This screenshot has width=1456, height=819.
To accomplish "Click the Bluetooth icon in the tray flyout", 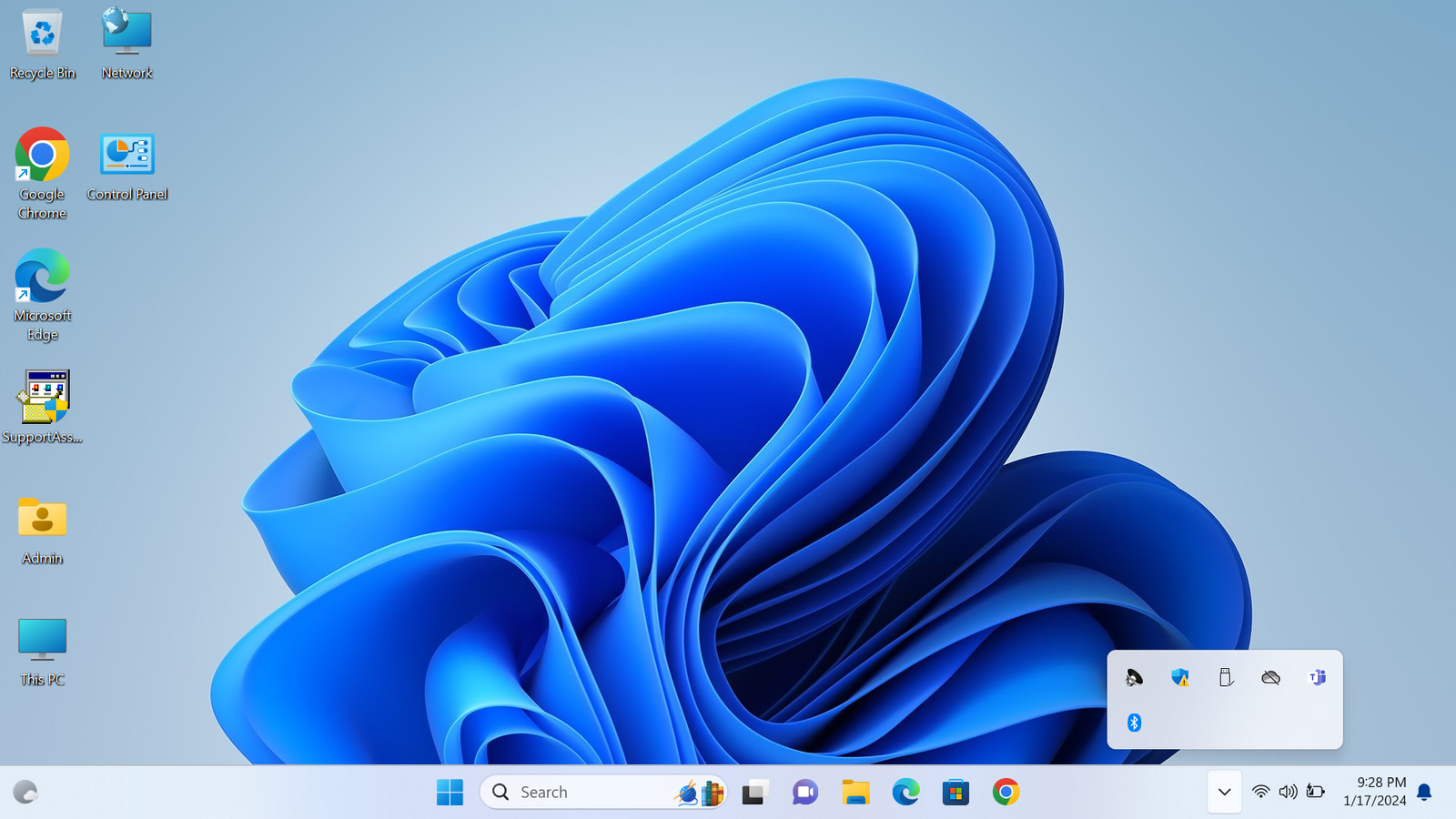I will 1134,723.
